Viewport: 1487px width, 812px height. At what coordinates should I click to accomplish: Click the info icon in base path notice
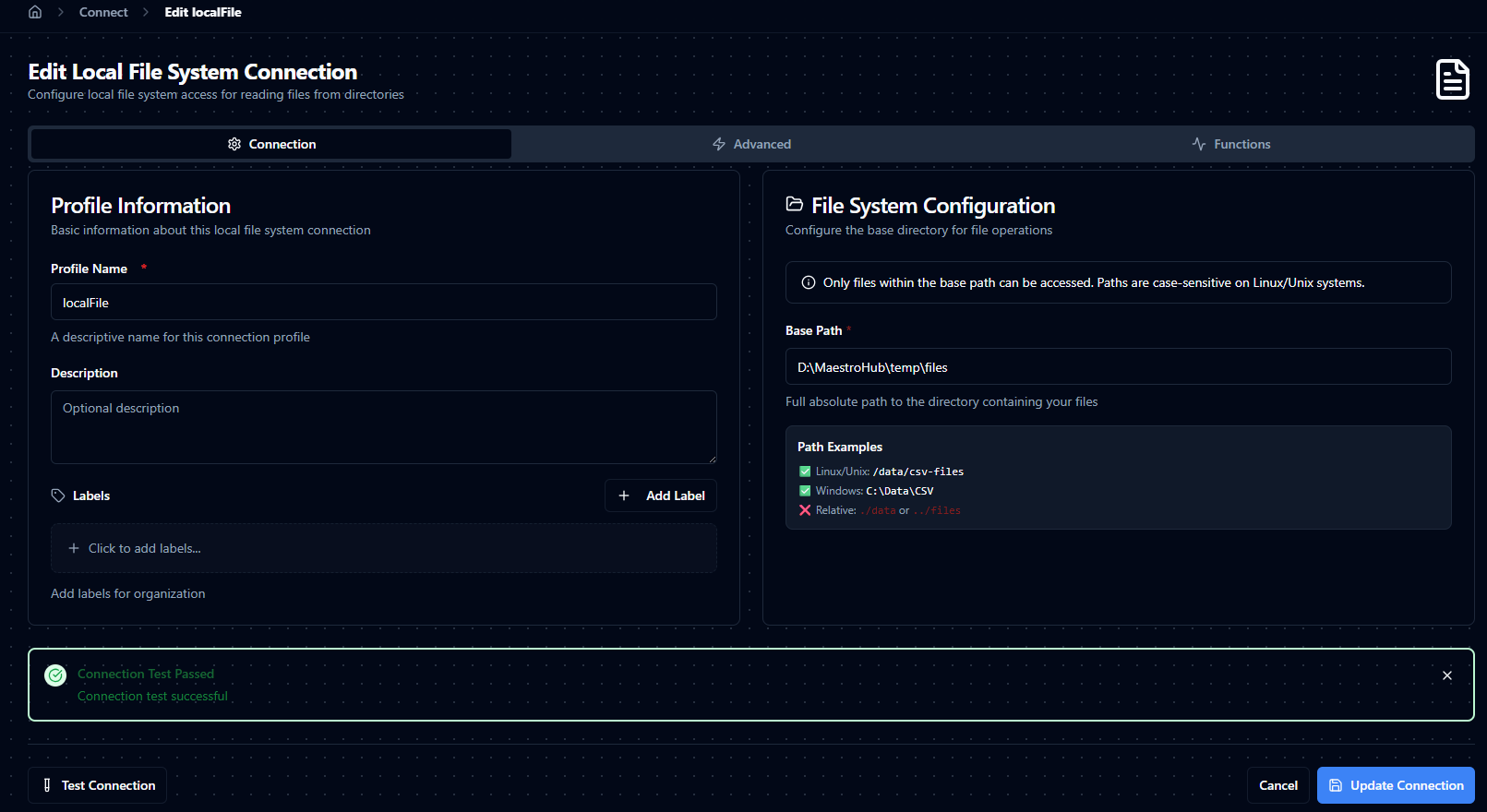click(x=809, y=282)
